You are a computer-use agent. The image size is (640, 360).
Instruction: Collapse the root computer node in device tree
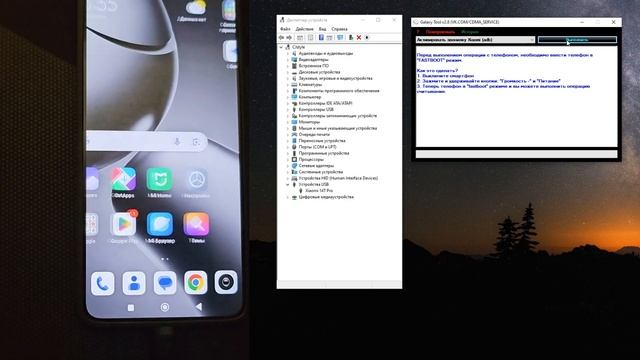tap(281, 47)
